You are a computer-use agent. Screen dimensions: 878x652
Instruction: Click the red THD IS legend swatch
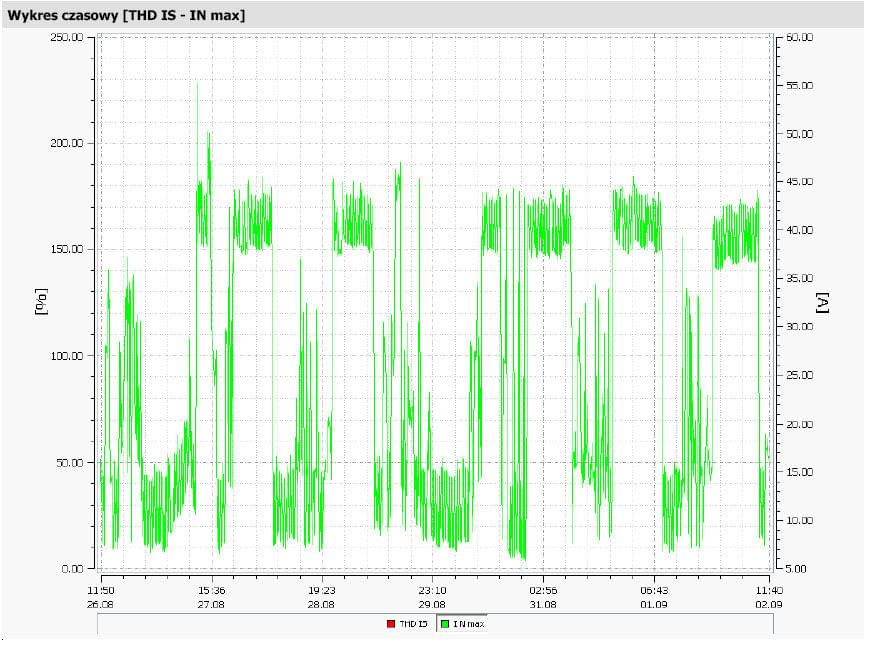coord(391,624)
